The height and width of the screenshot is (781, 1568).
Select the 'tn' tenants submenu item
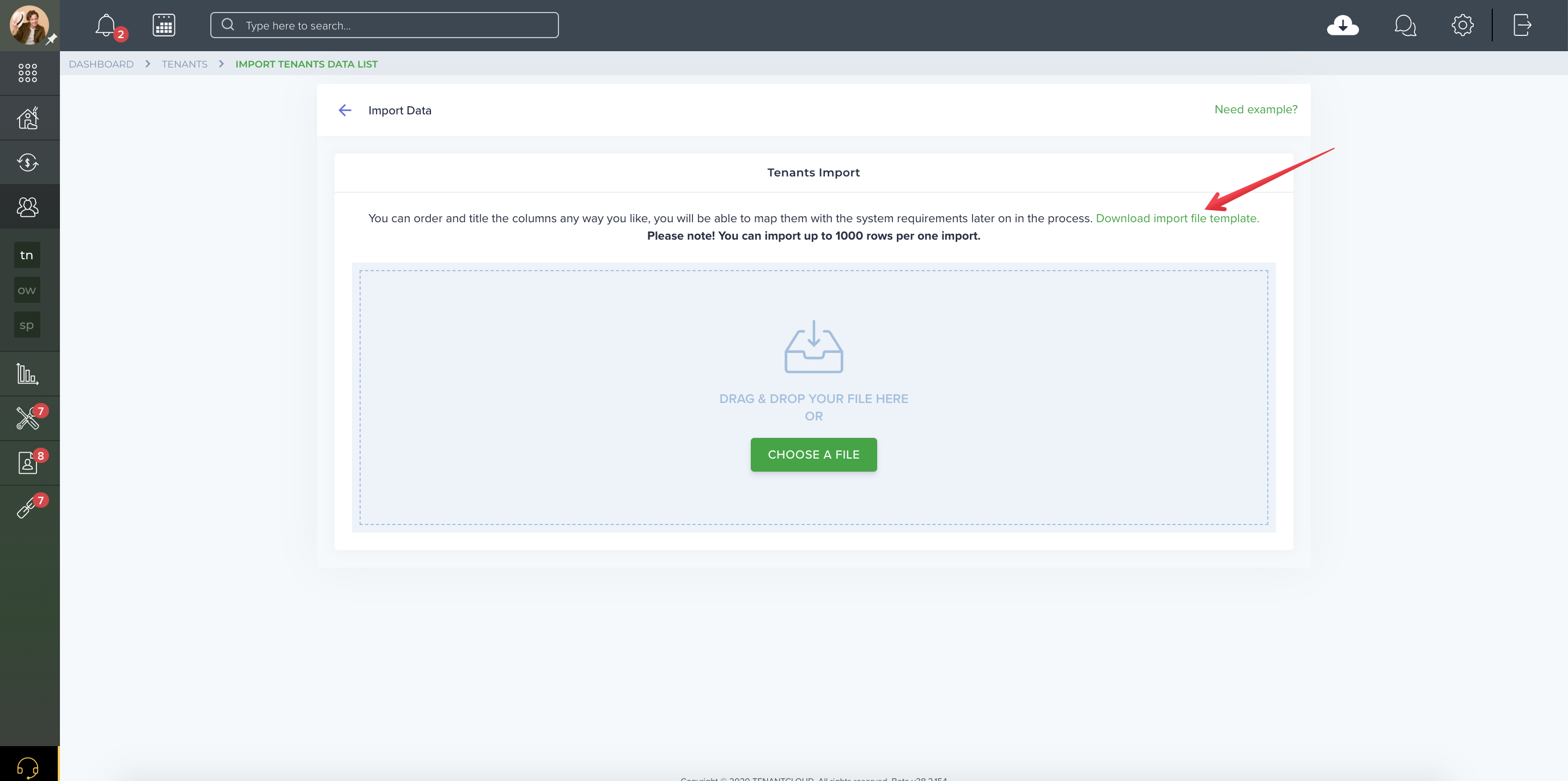pos(27,255)
